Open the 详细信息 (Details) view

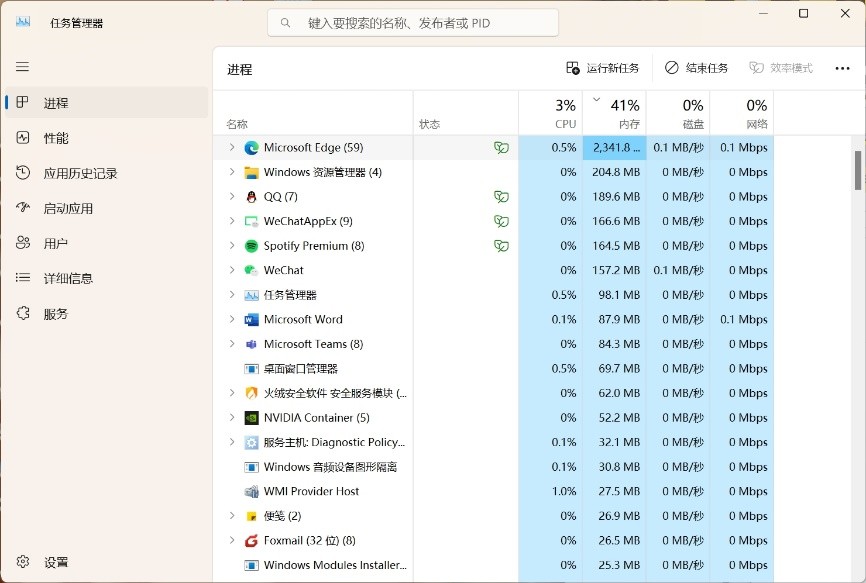[68, 277]
